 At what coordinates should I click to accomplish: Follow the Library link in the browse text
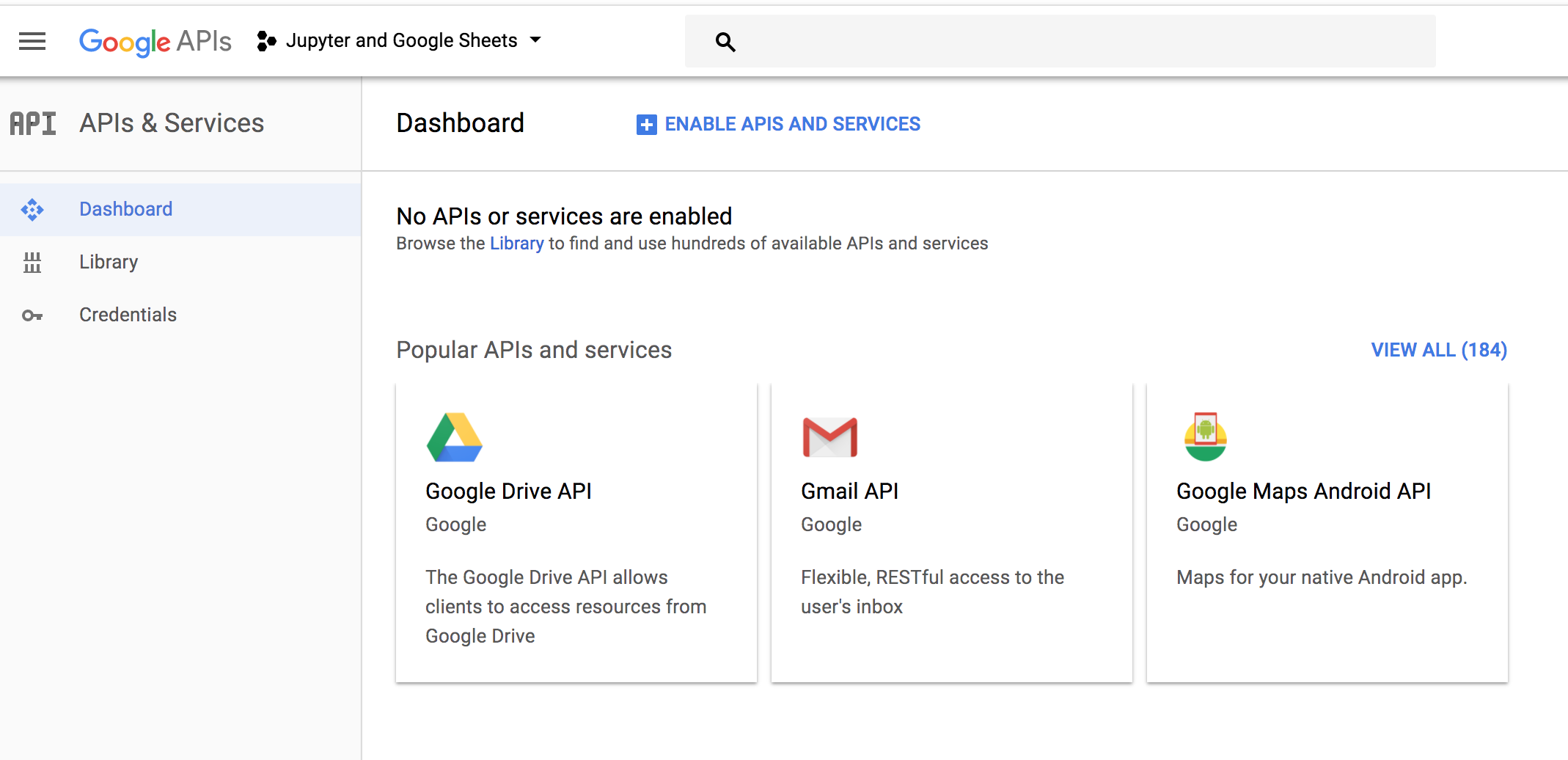pos(517,244)
